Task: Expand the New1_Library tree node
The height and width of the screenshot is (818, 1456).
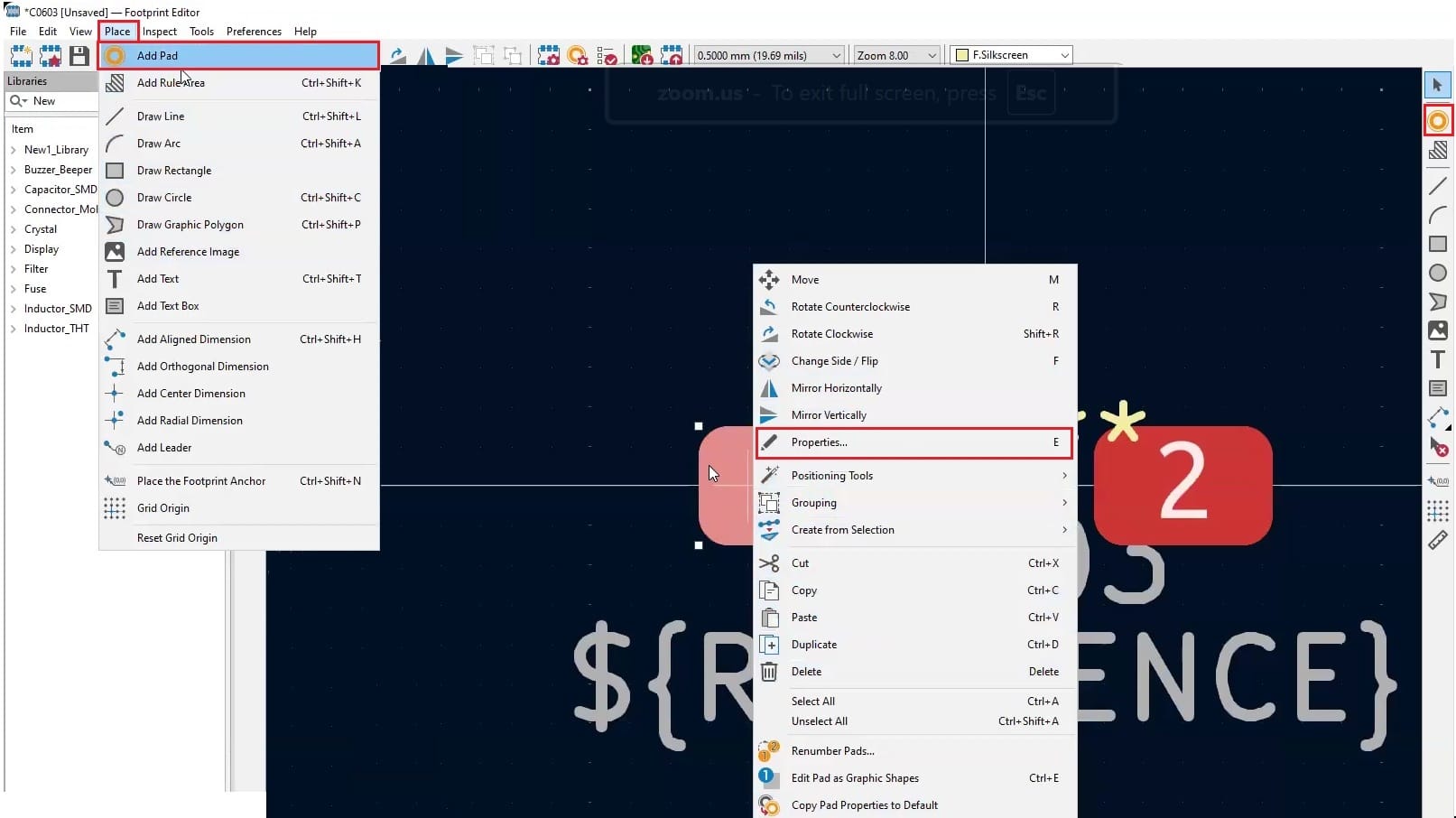Action: pyautogui.click(x=14, y=150)
